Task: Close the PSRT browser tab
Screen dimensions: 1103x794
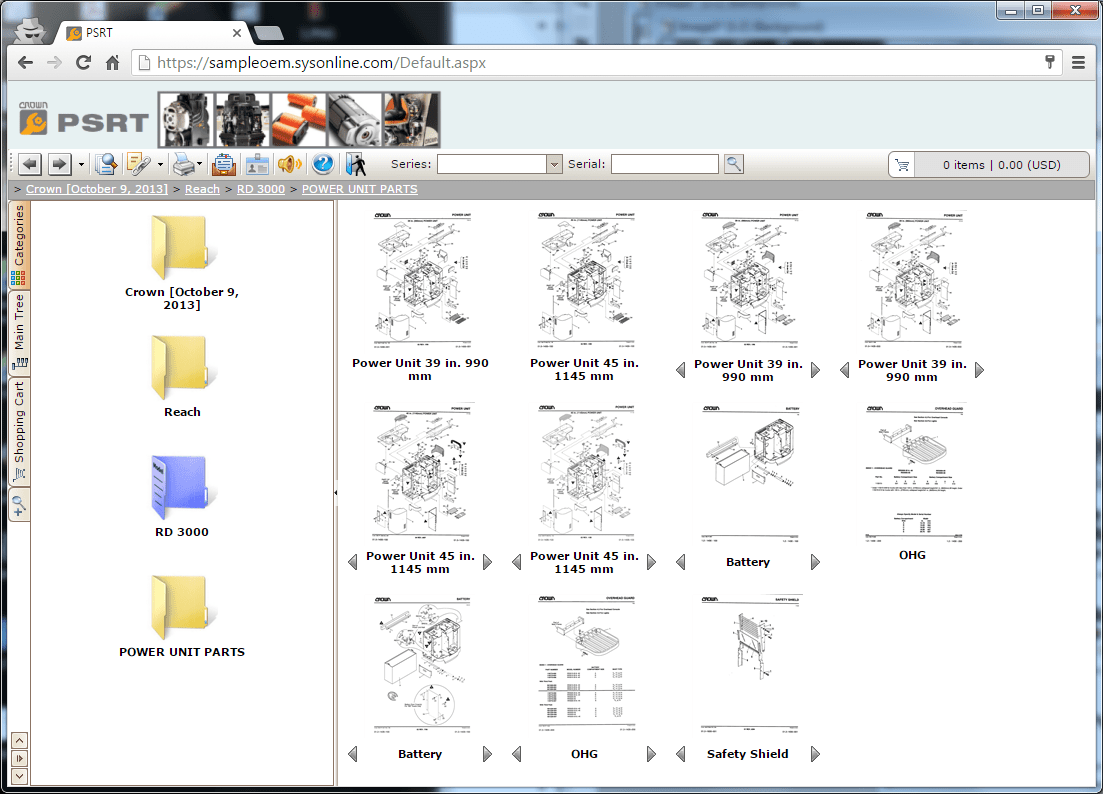Action: [x=236, y=33]
